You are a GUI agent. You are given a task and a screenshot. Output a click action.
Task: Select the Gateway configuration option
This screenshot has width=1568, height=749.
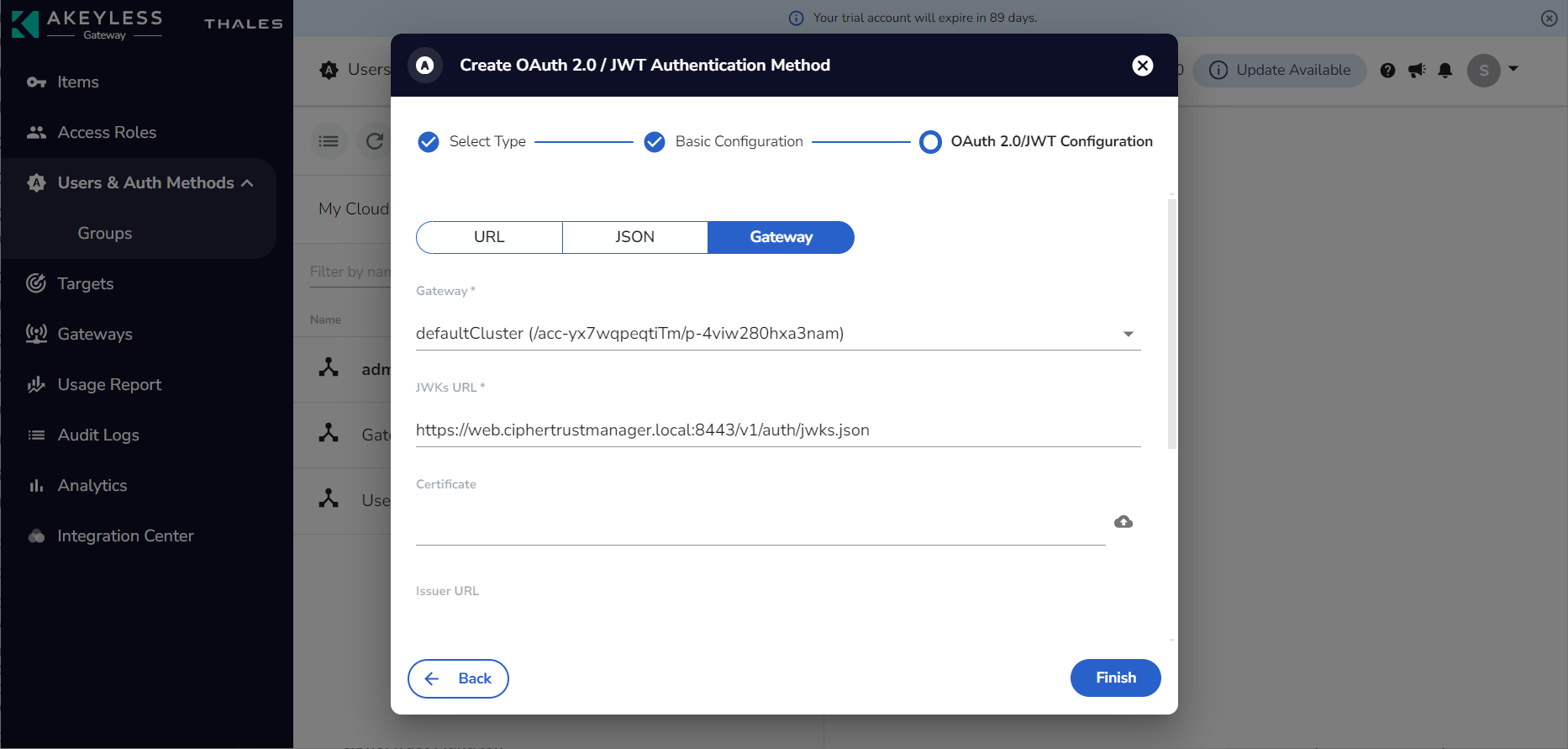coord(781,237)
